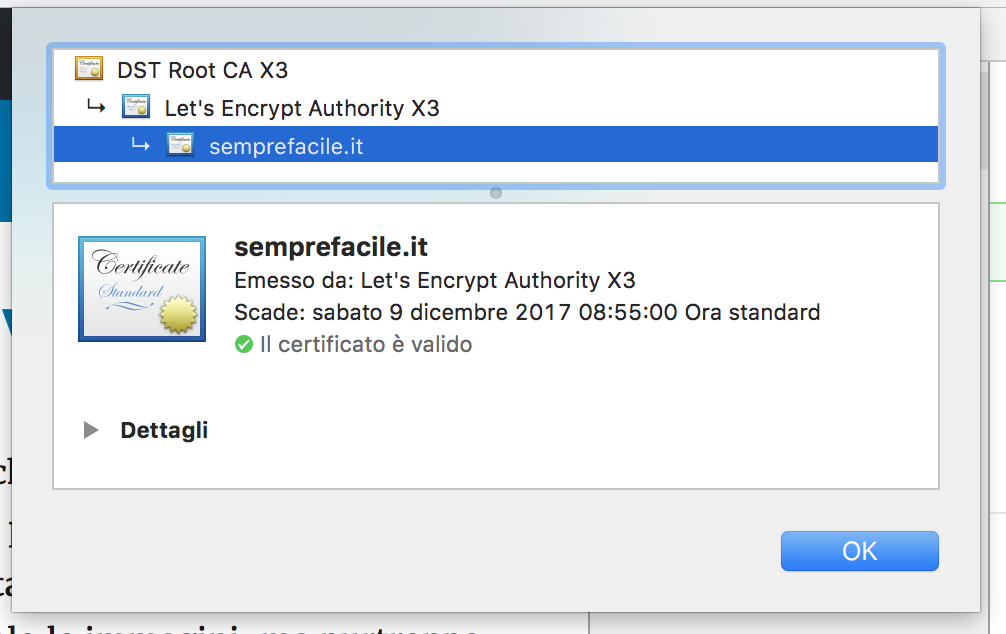Click the 'Scade: sabato 9 dicembre 2017' expiry line
1006x634 pixels.
(527, 313)
